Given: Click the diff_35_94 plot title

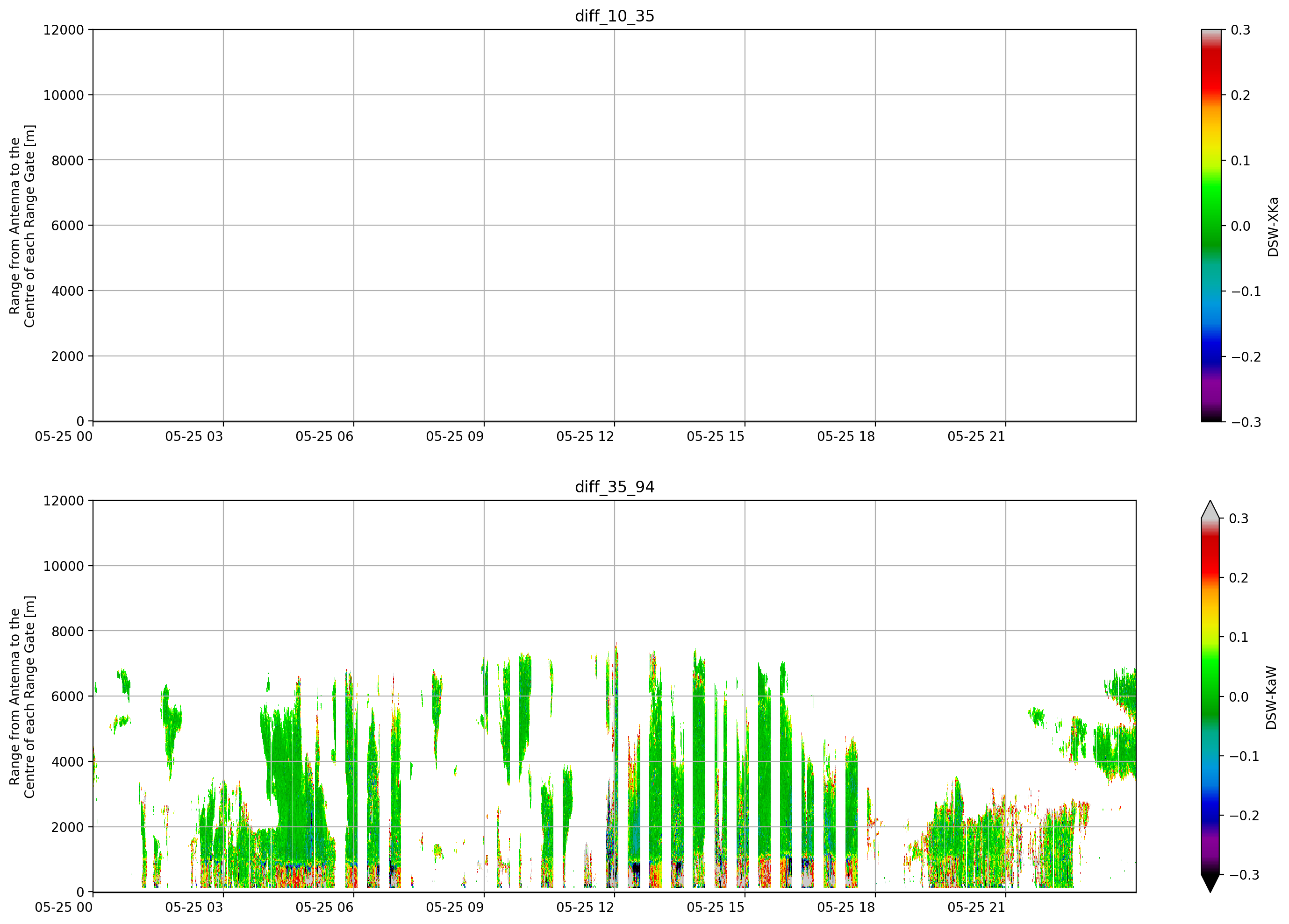Looking at the screenshot, I should (x=615, y=487).
